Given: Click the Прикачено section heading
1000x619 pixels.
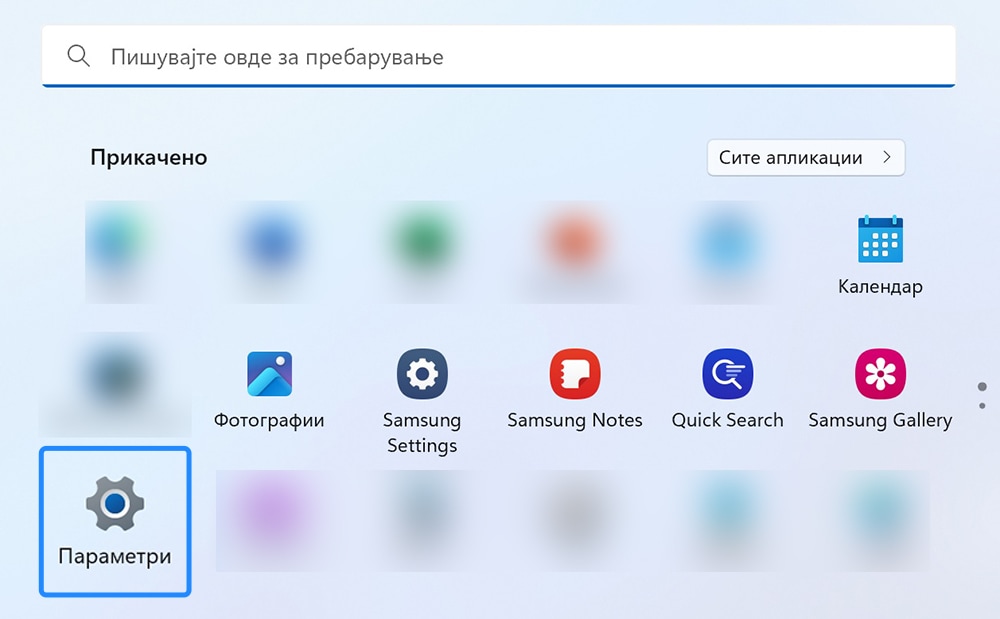Looking at the screenshot, I should [x=149, y=157].
